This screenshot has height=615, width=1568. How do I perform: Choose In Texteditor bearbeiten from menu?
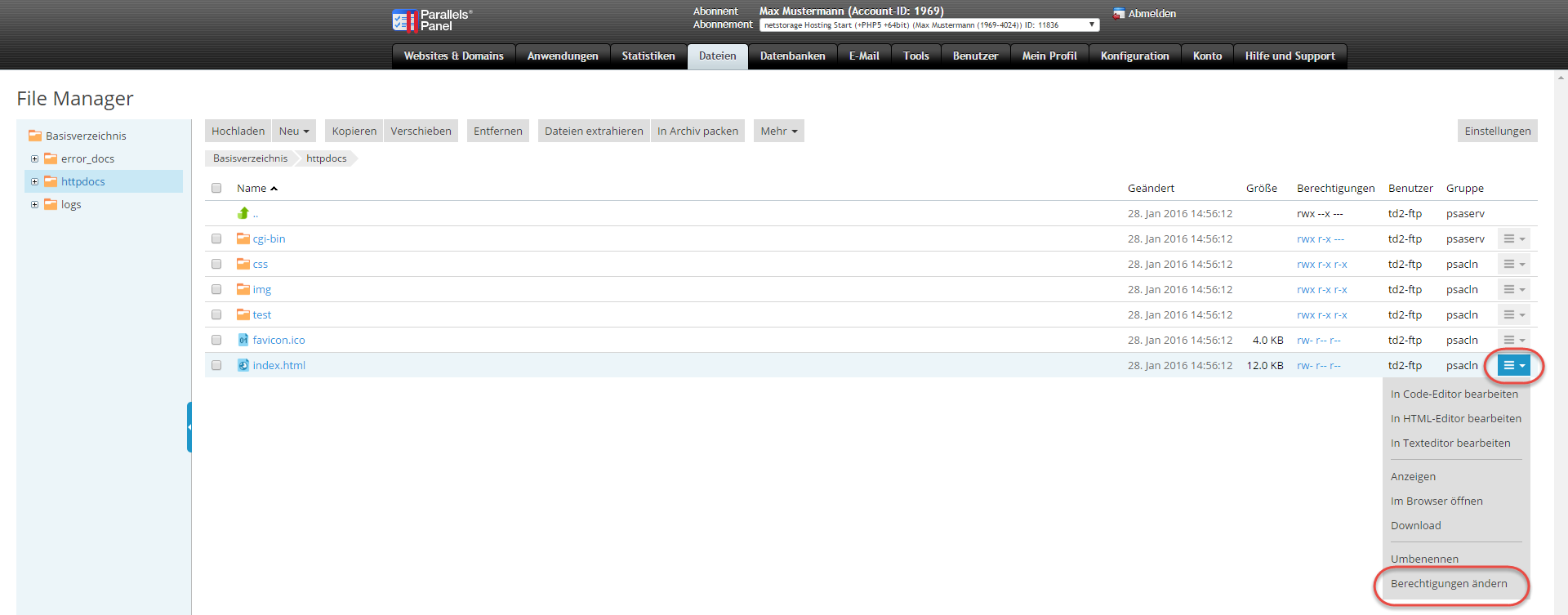coord(1450,443)
